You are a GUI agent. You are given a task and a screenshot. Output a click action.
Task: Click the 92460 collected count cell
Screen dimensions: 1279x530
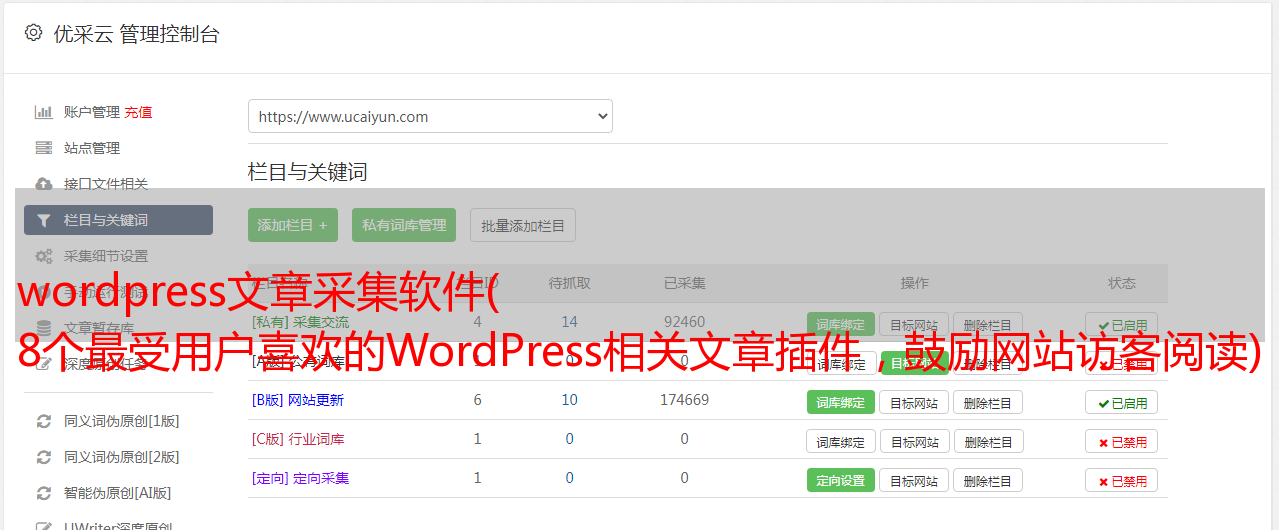(684, 322)
